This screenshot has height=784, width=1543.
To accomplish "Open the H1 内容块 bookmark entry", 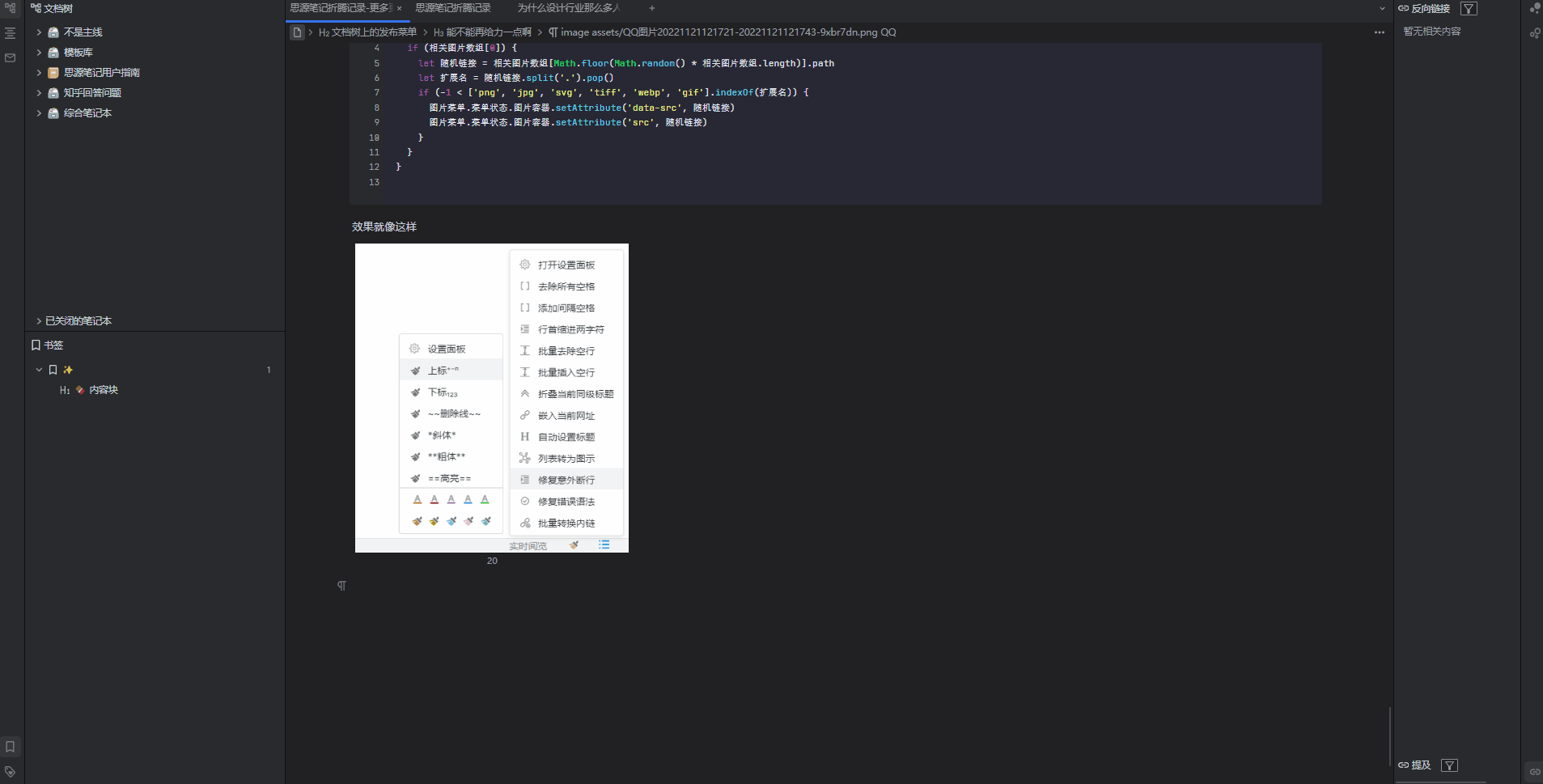I will tap(89, 390).
